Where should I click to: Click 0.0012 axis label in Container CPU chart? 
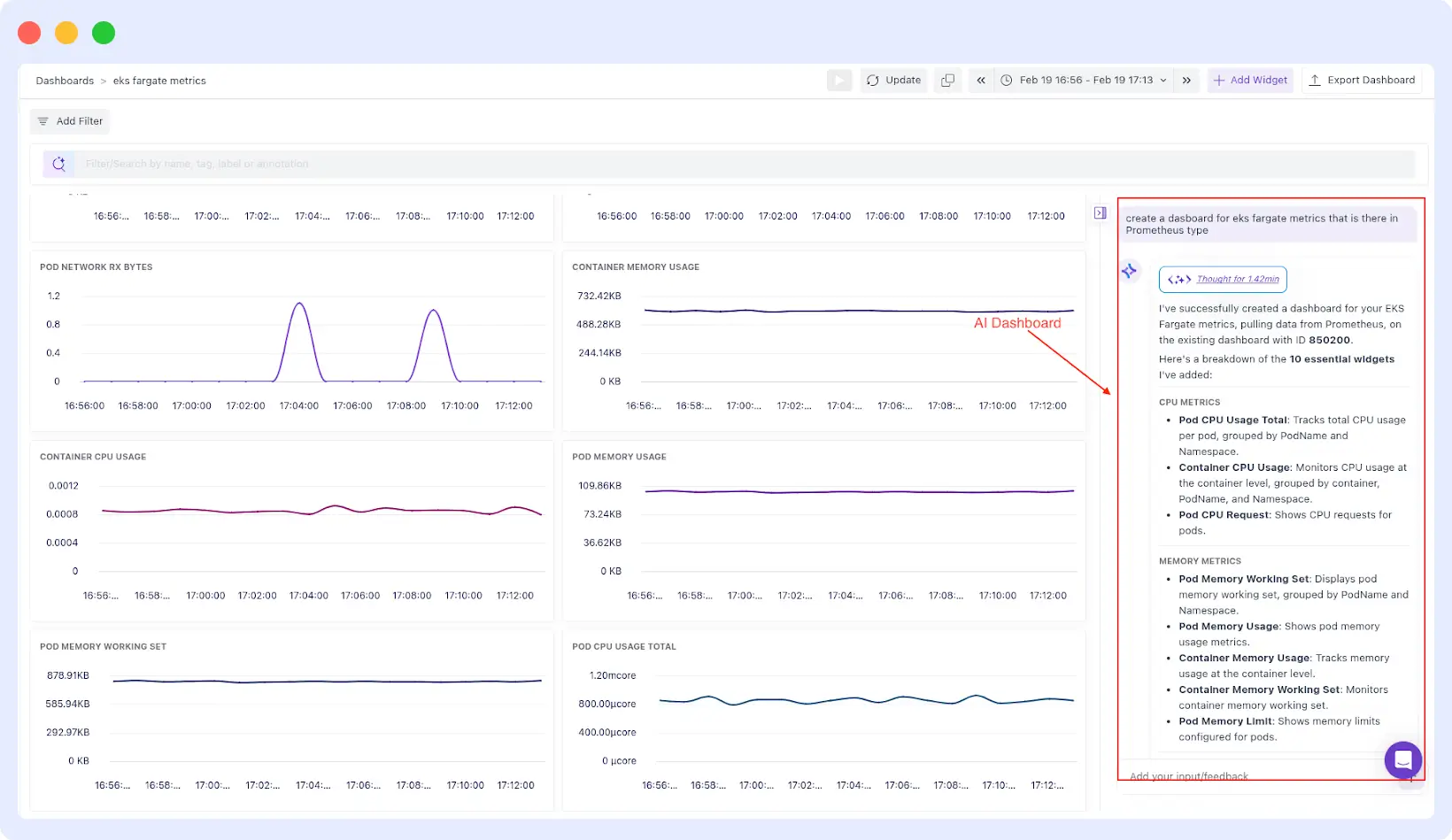pyautogui.click(x=64, y=486)
